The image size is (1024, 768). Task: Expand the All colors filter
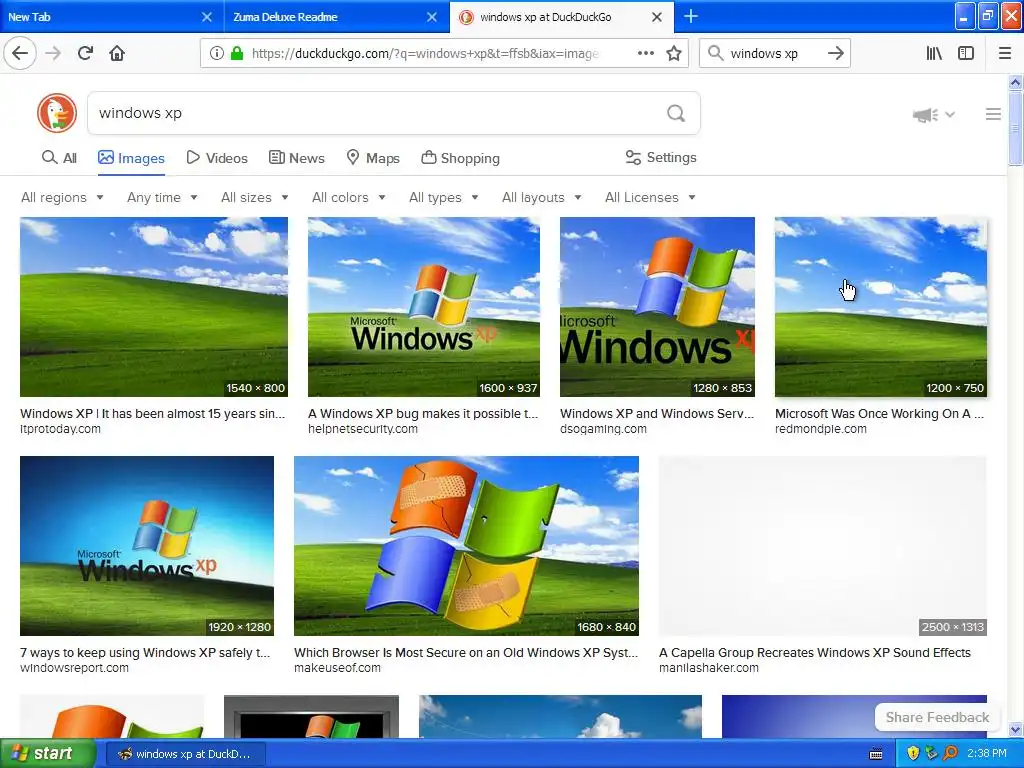click(x=349, y=197)
